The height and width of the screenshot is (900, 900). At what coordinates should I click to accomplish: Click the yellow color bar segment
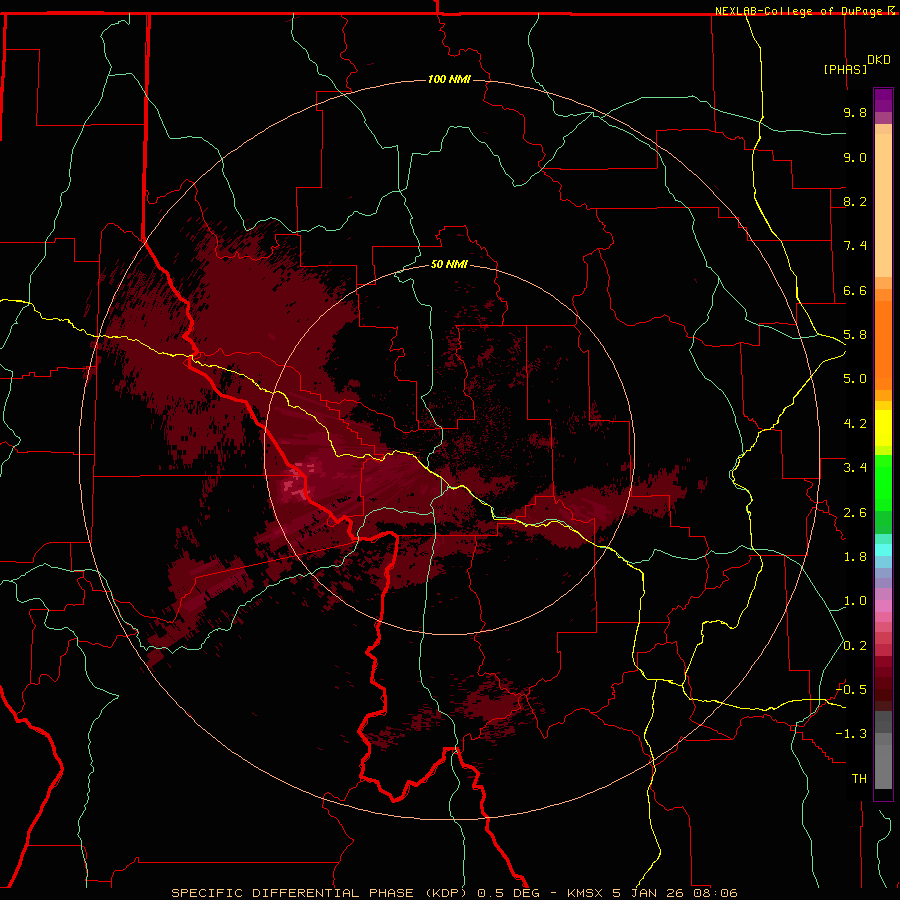(x=883, y=428)
